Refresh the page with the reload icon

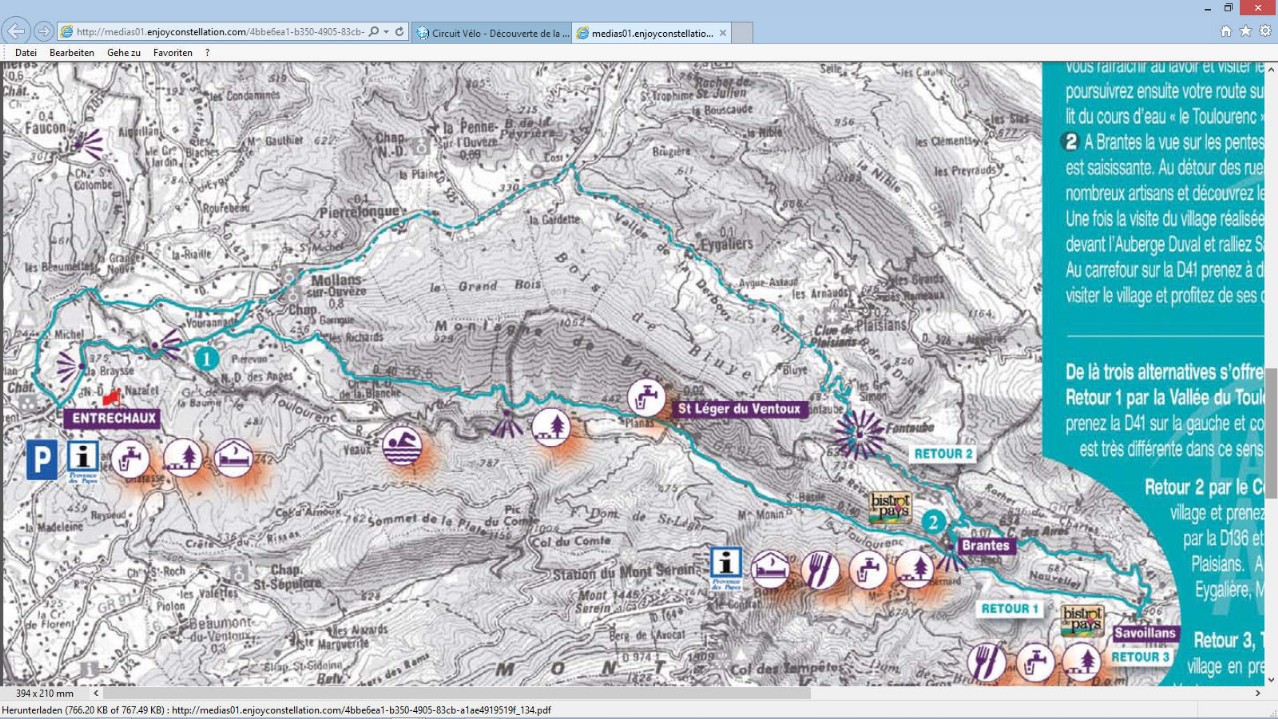click(x=399, y=32)
